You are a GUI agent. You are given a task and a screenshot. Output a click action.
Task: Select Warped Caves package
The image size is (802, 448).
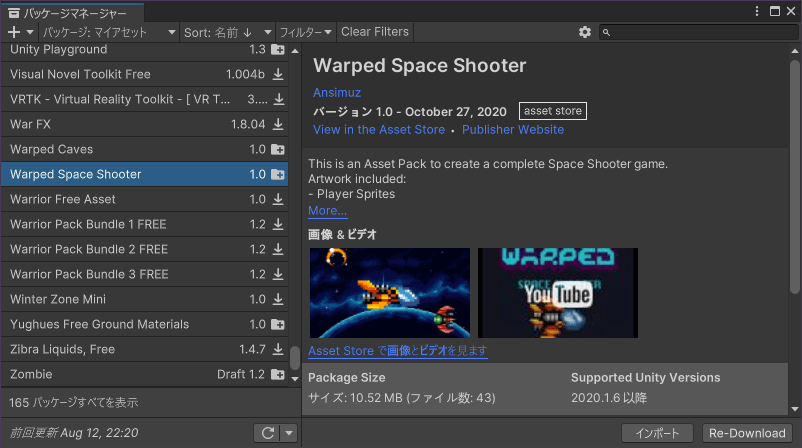point(145,149)
